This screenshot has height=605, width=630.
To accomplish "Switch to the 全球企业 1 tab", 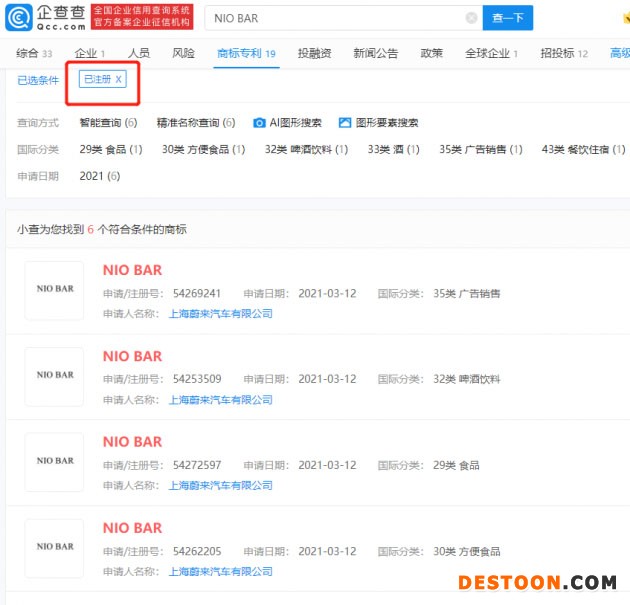I will pyautogui.click(x=491, y=53).
